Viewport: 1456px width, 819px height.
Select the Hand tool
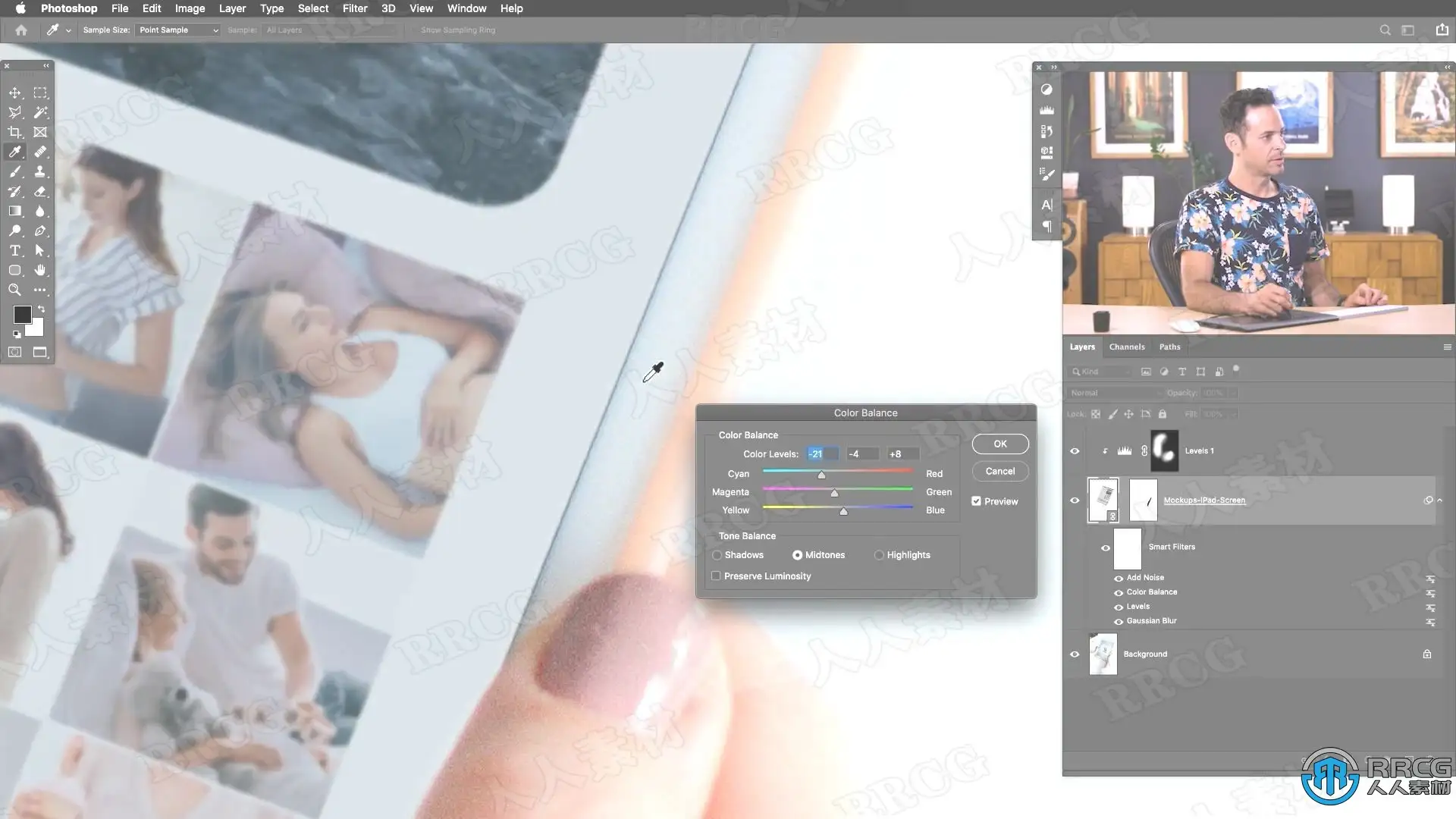pyautogui.click(x=40, y=270)
